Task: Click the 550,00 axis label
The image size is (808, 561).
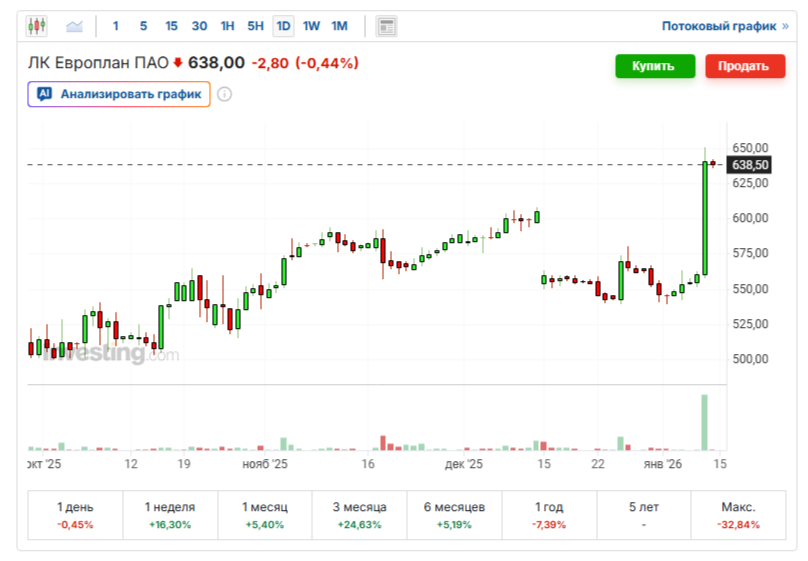Action: click(750, 288)
